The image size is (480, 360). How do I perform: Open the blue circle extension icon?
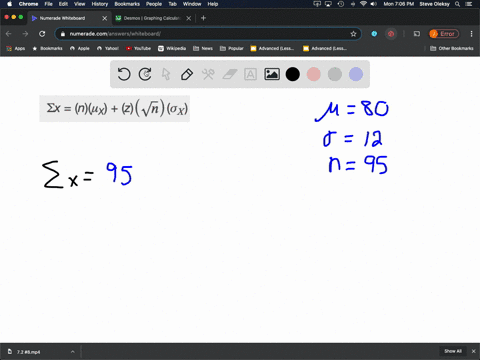pos(374,34)
